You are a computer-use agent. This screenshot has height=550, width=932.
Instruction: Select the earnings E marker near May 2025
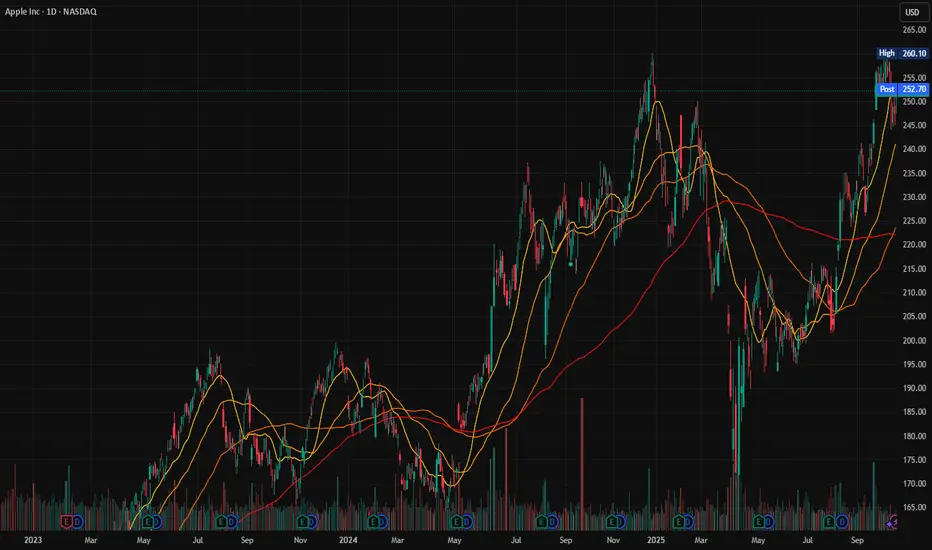pyautogui.click(x=758, y=522)
